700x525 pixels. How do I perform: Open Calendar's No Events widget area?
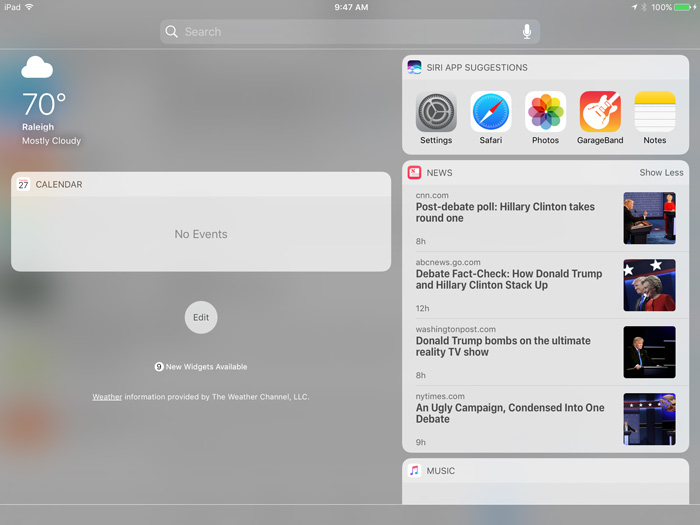[x=201, y=234]
